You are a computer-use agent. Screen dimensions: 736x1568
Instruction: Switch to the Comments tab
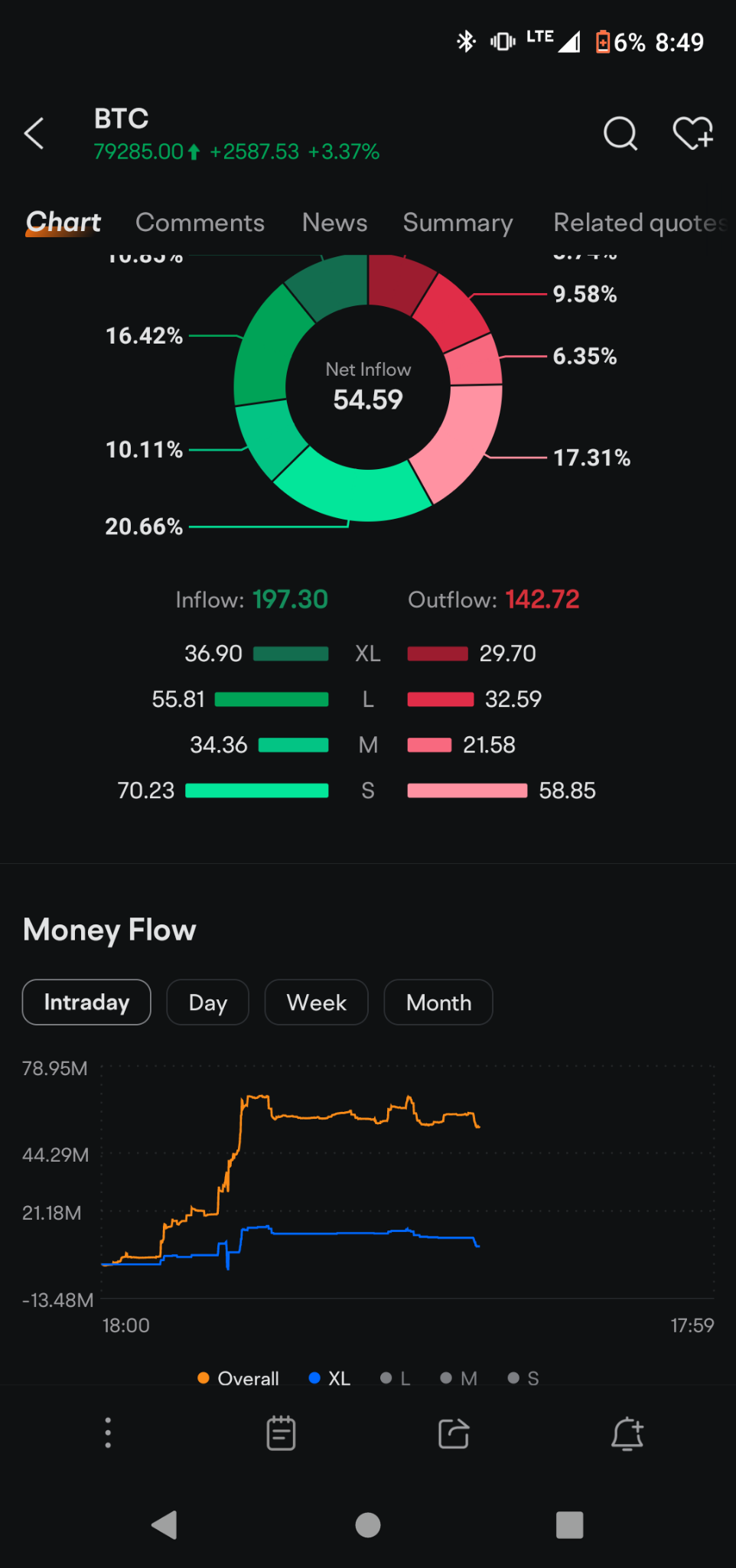click(200, 223)
